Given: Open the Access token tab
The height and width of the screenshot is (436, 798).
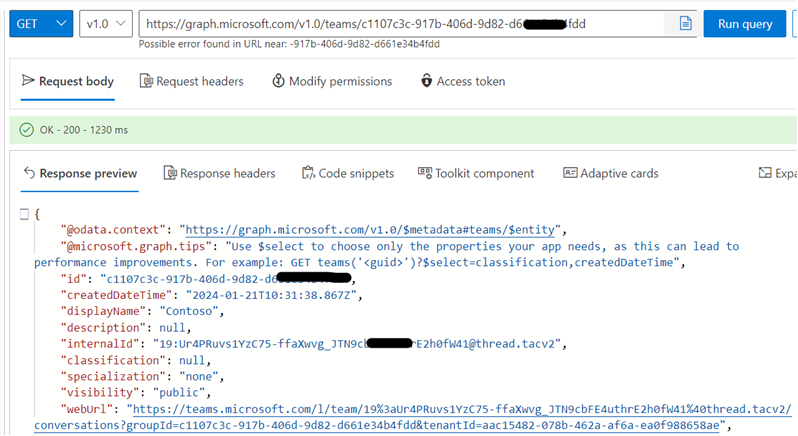Looking at the screenshot, I should 463,81.
